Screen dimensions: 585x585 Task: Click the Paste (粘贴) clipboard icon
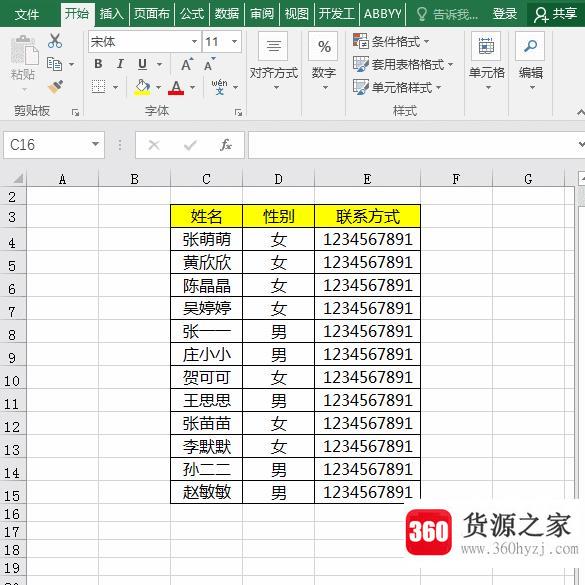click(x=24, y=50)
